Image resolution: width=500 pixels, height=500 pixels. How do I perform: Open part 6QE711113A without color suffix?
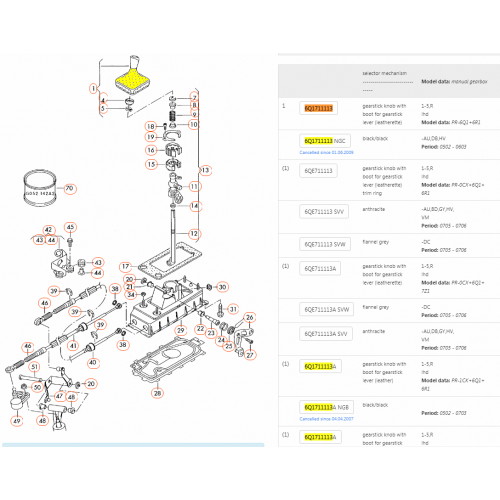coord(320,269)
